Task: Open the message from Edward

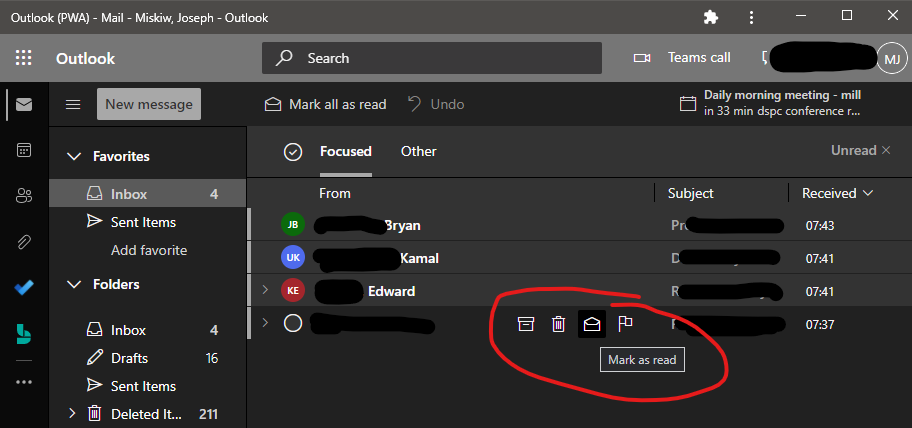Action: (579, 291)
